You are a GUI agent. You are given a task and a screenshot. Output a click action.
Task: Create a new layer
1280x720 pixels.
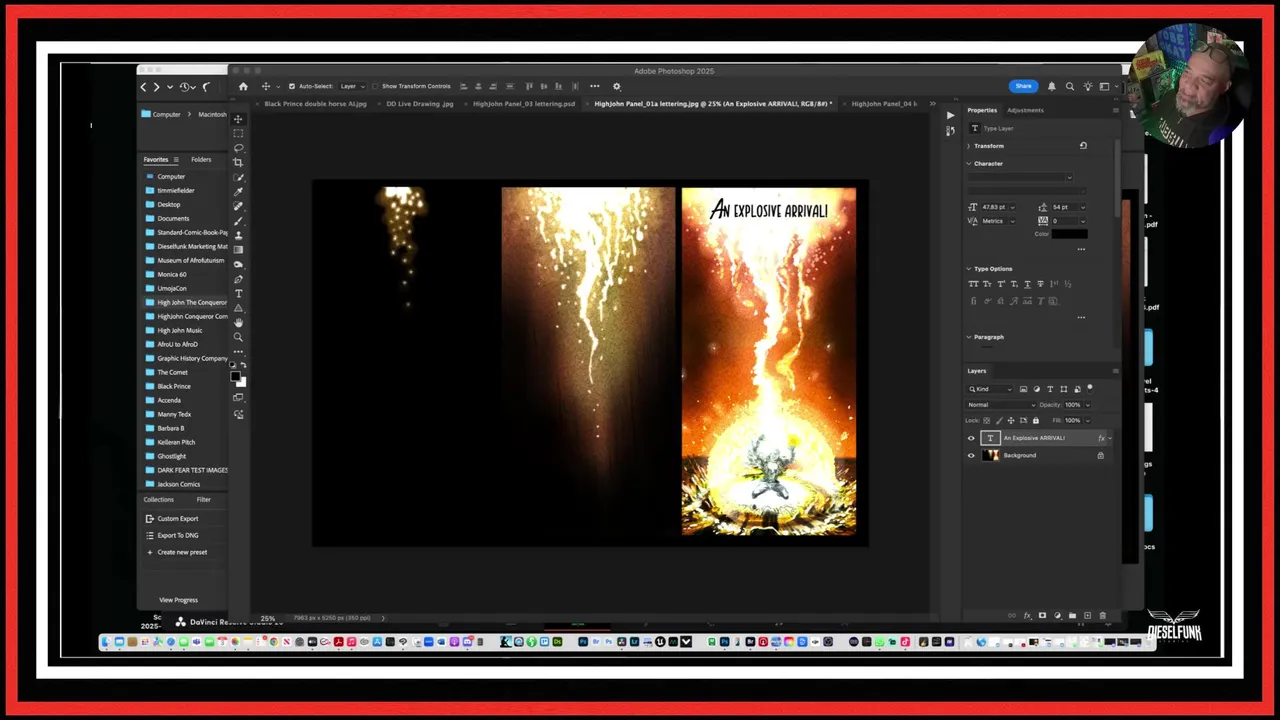pyautogui.click(x=1087, y=615)
